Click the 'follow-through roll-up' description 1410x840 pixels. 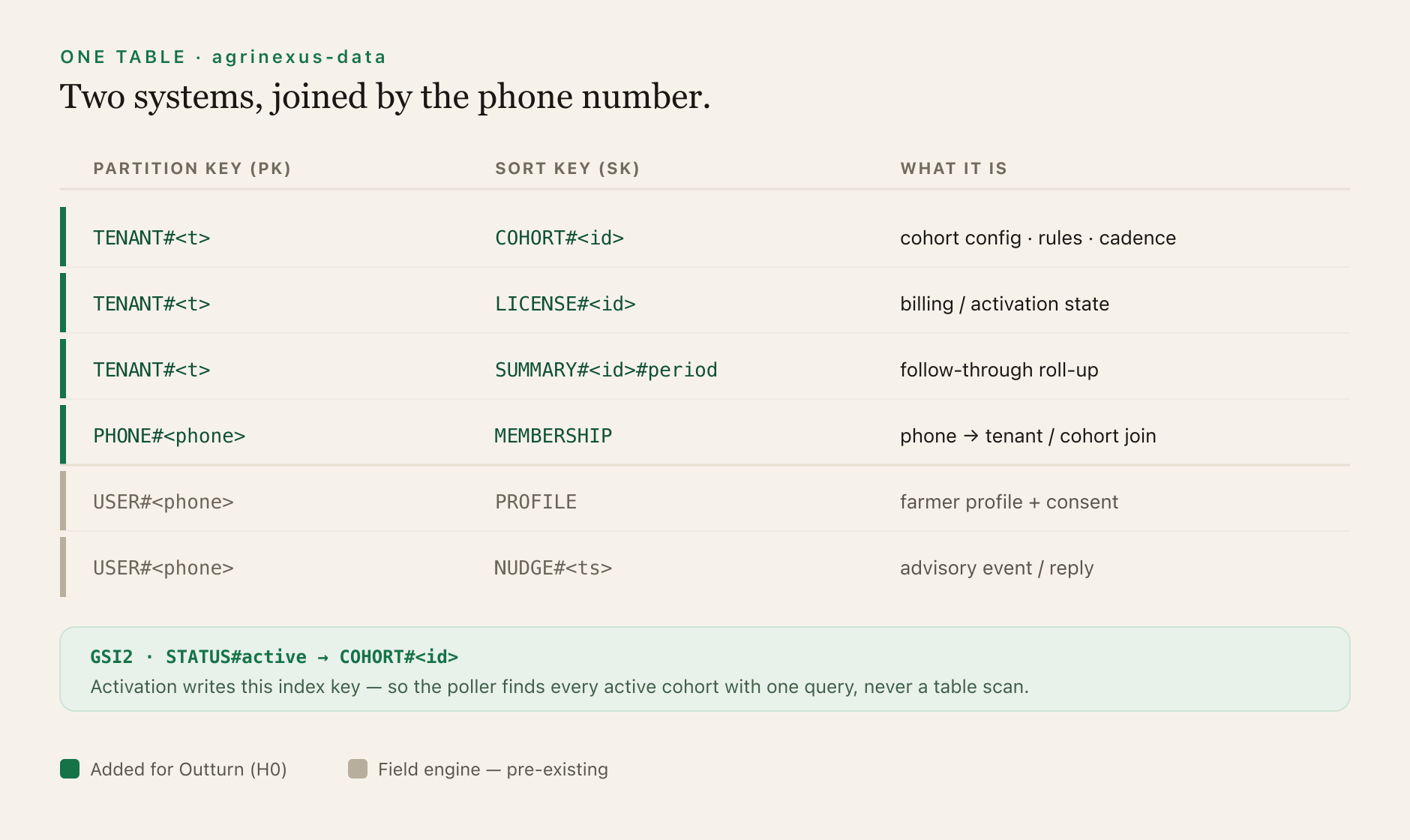tap(999, 370)
